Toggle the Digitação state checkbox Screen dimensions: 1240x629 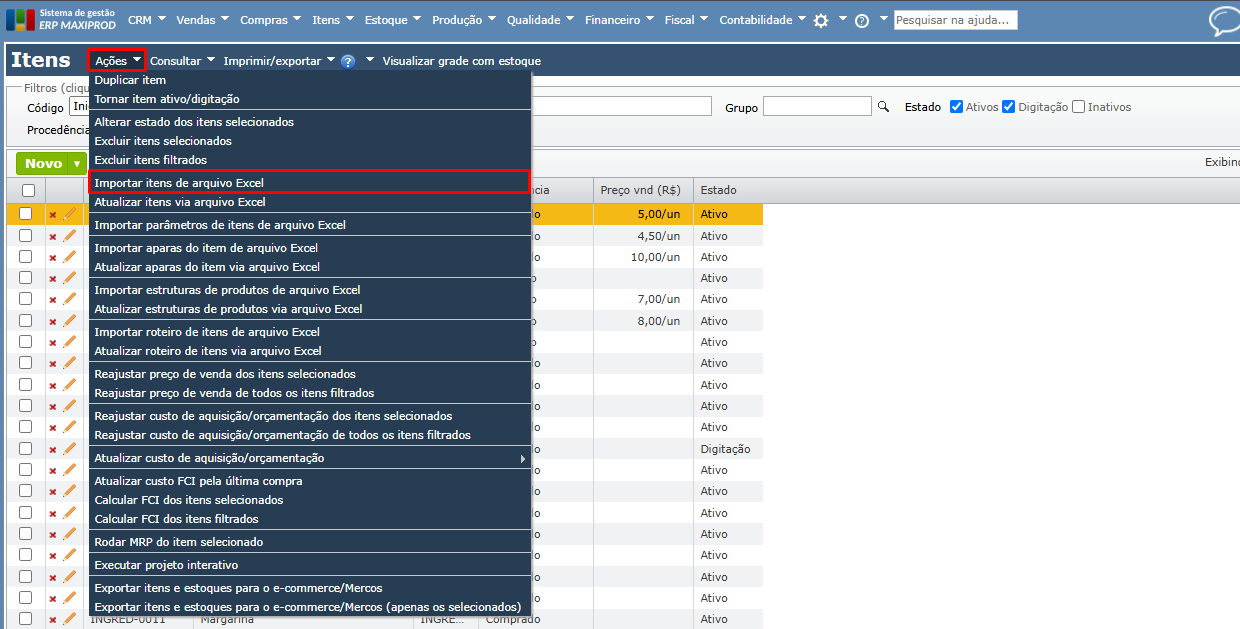pos(1009,107)
